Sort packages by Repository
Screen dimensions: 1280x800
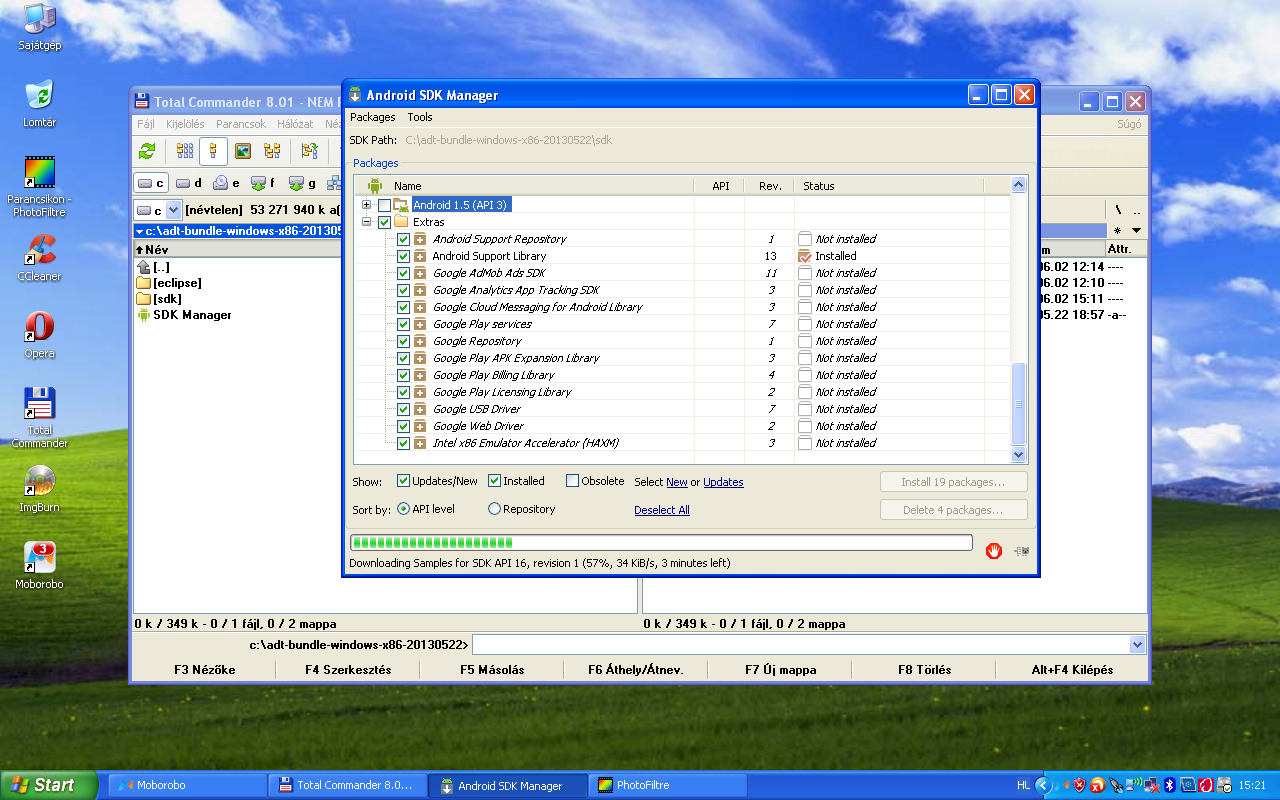point(494,509)
